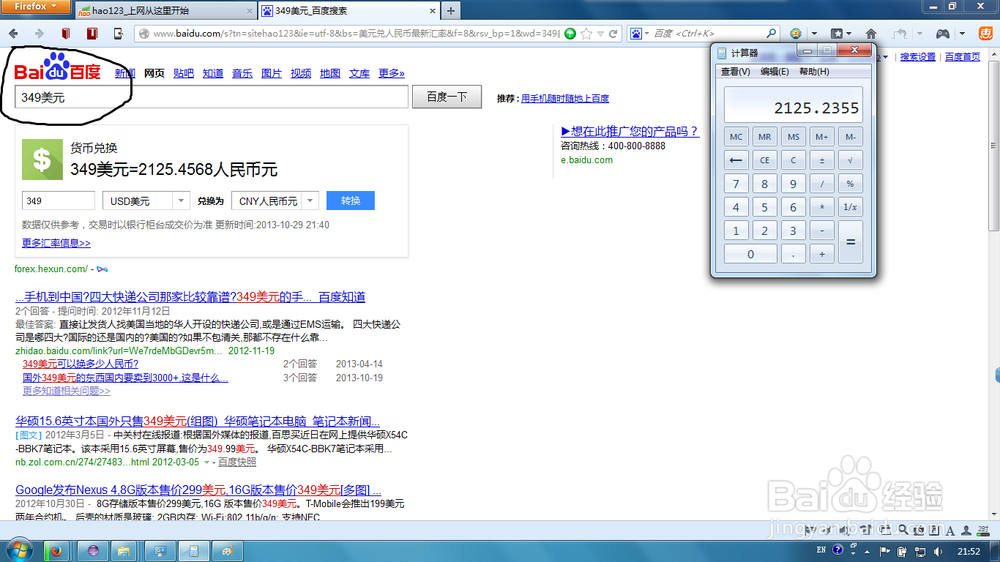1000x562 pixels.
Task: Click calculator MS memory store key
Action: [x=793, y=137]
